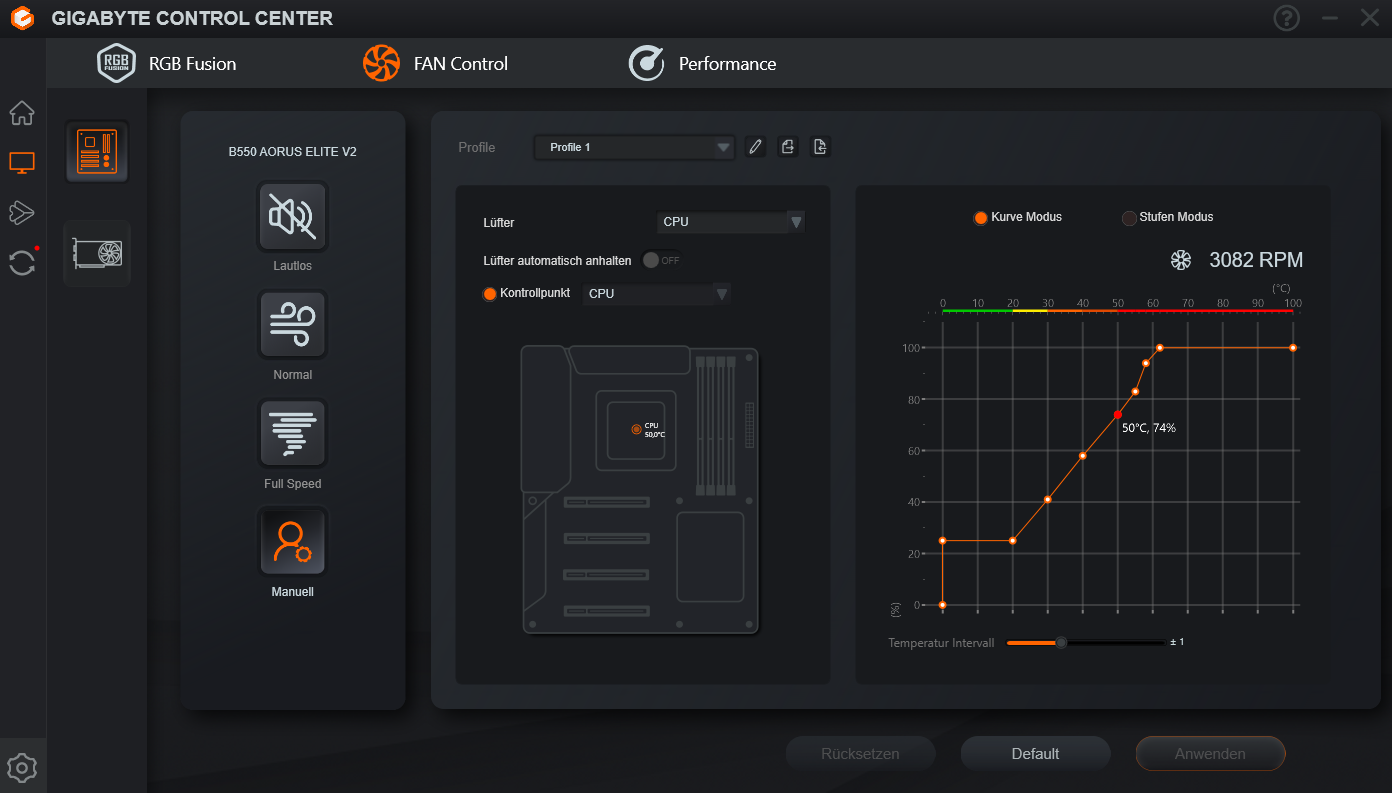Click the Temperatur Intervall label
Screen dimensions: 1392x793
tap(941, 643)
